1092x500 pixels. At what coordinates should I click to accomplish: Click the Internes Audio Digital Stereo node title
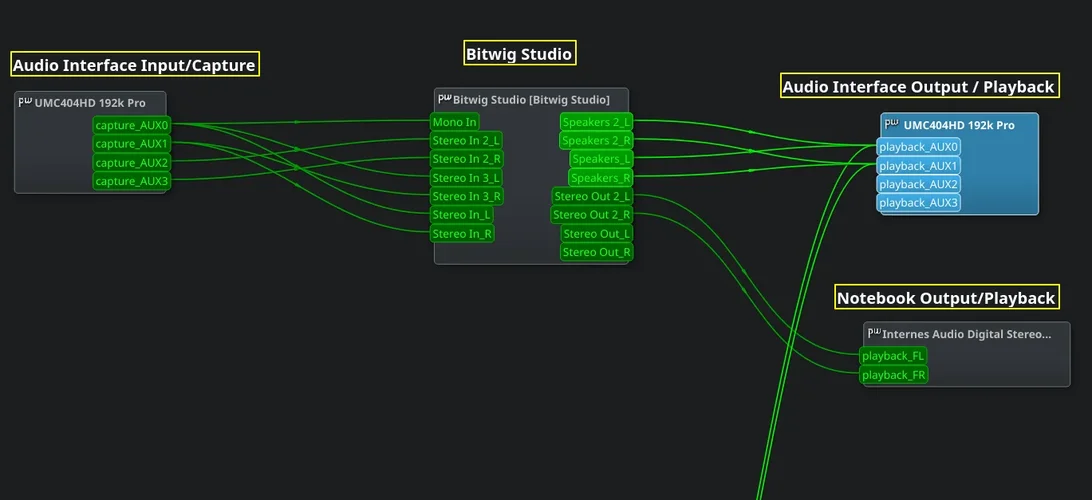(x=967, y=334)
